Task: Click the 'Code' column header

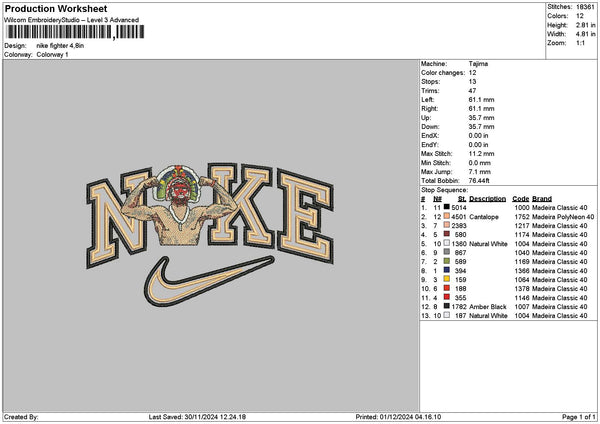Action: tap(520, 199)
